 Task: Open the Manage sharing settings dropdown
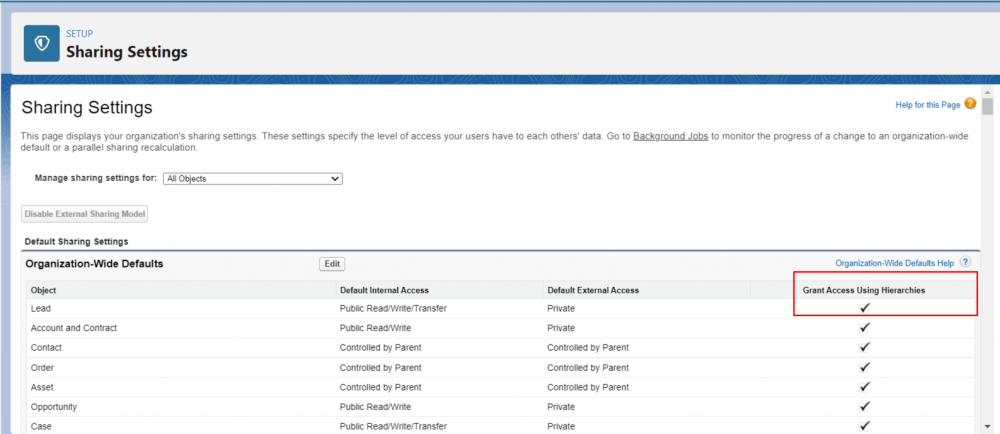click(252, 179)
